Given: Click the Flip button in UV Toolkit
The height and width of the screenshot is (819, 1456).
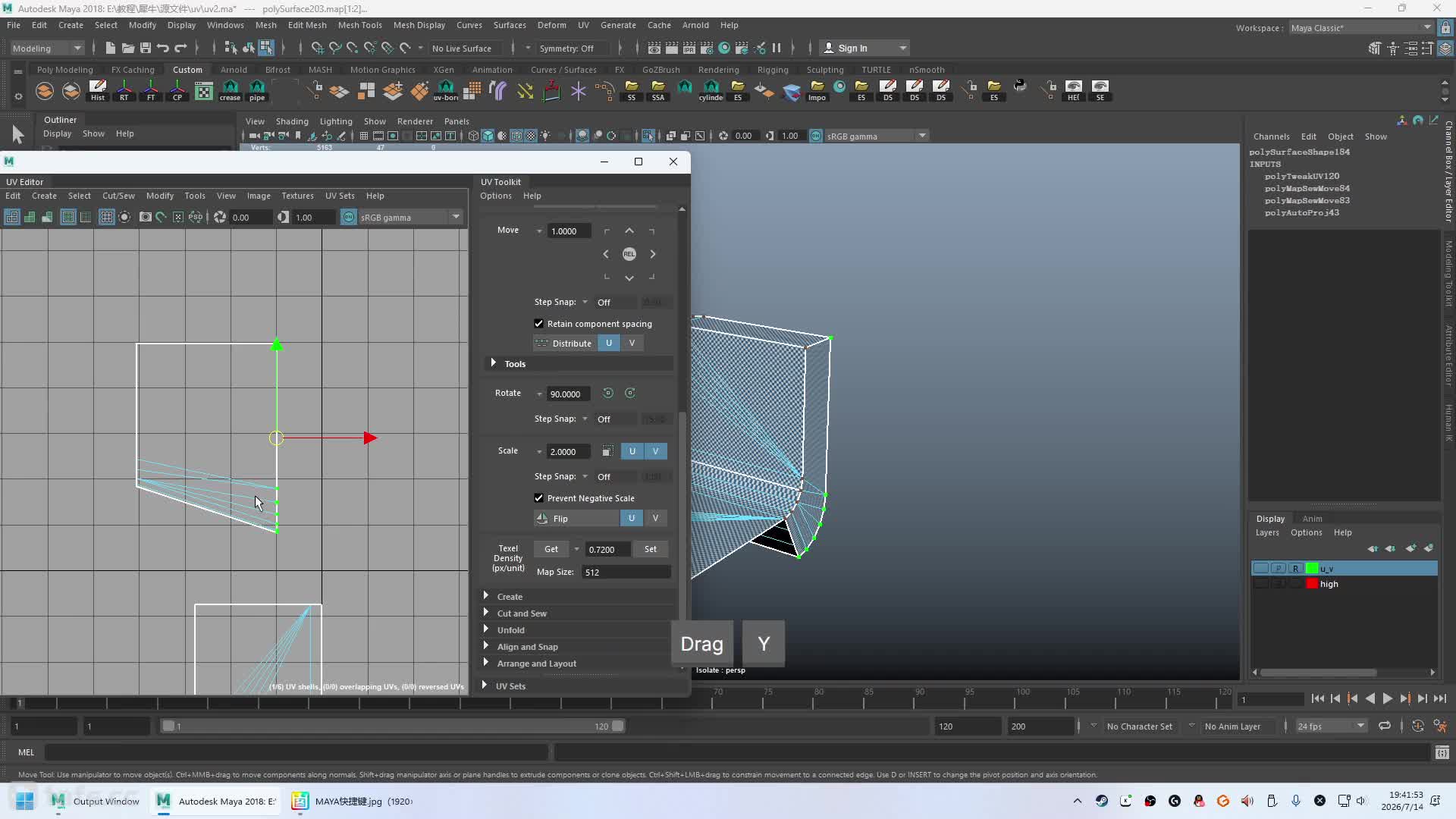Looking at the screenshot, I should (576, 519).
